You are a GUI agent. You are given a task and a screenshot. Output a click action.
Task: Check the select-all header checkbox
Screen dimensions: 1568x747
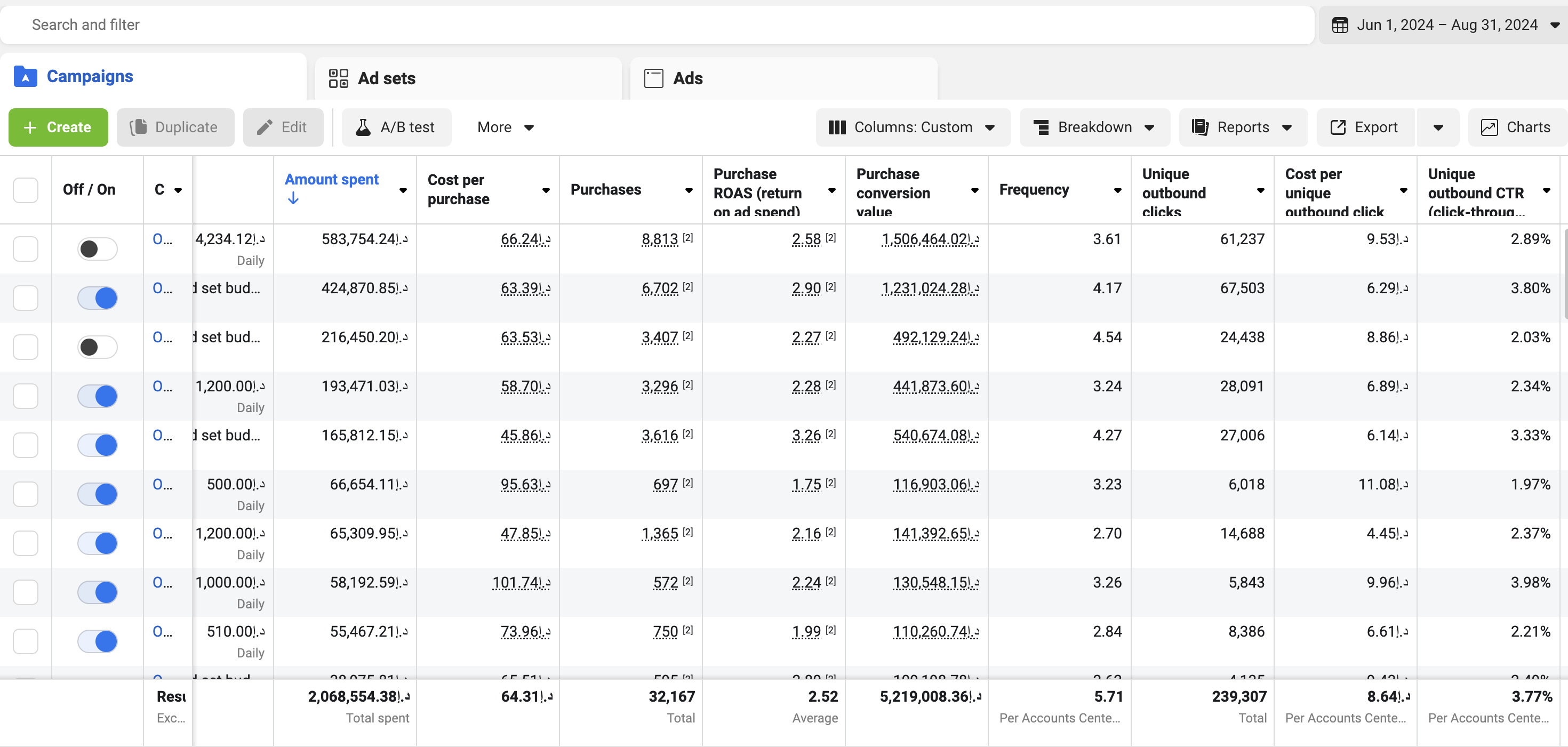coord(26,190)
